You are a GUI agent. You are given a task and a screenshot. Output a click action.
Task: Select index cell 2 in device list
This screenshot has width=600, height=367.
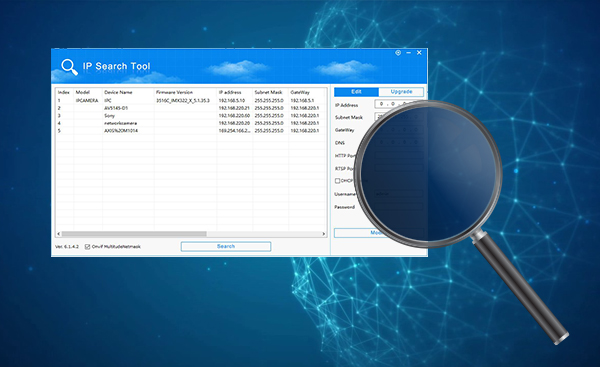click(59, 108)
